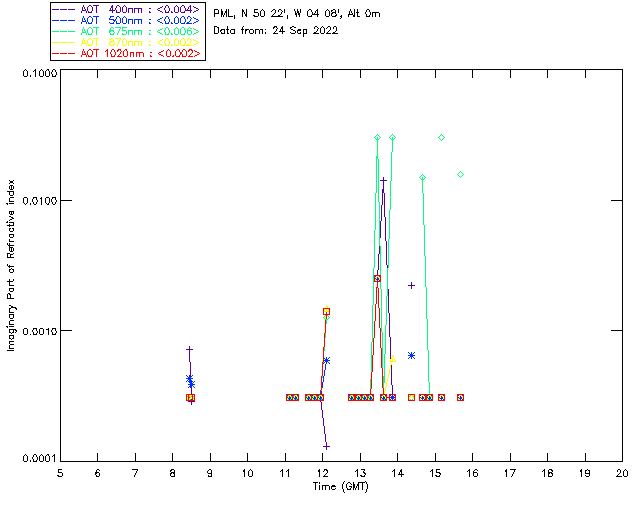Click the red square with blue dot near 0.0025

[x=377, y=278]
